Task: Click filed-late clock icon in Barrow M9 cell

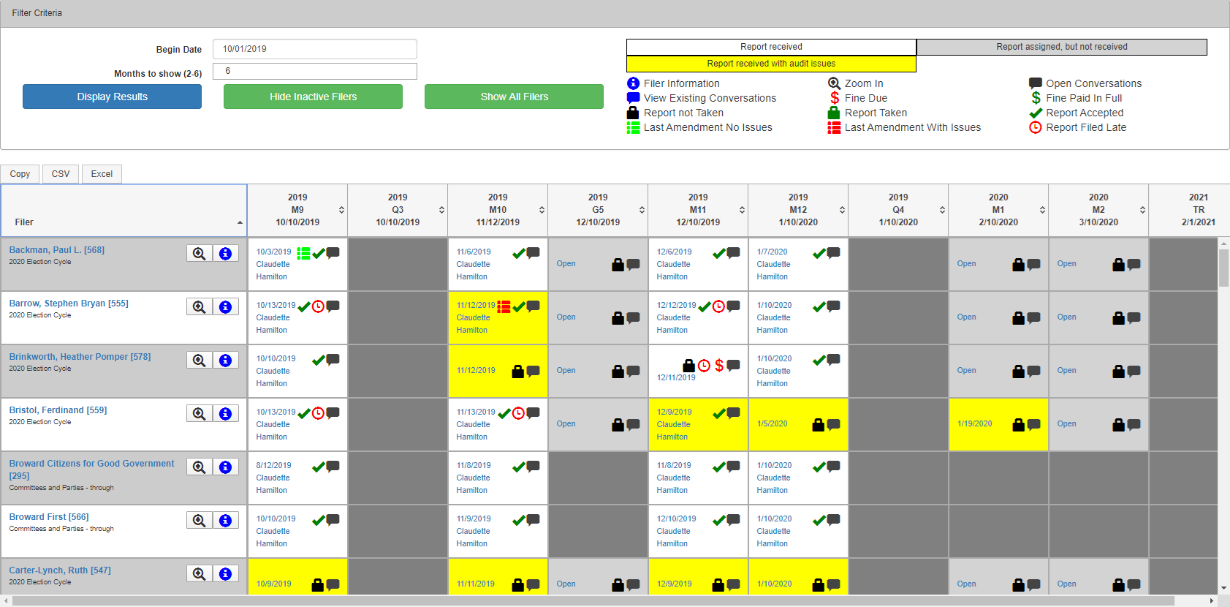Action: 318,306
